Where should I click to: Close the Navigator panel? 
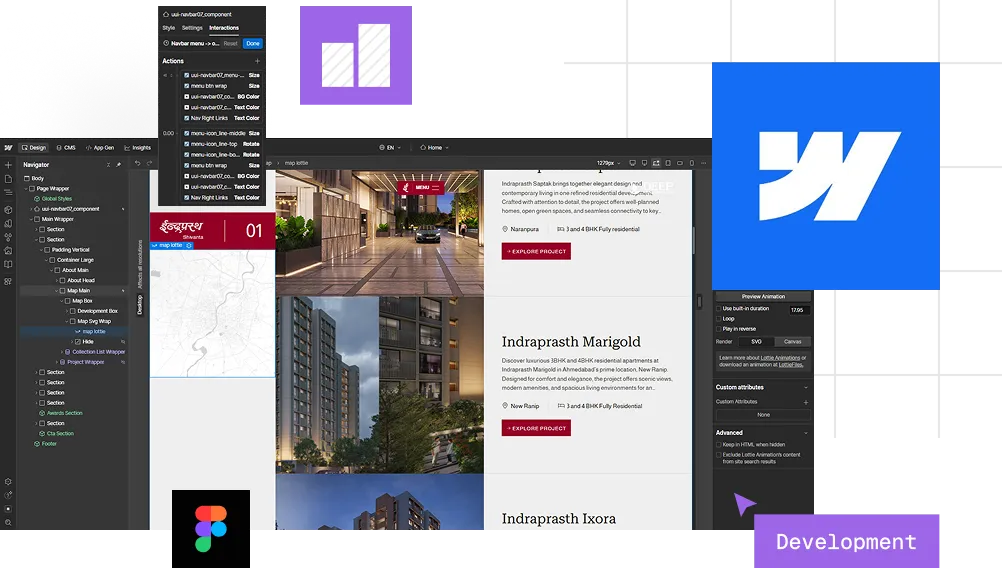click(109, 165)
